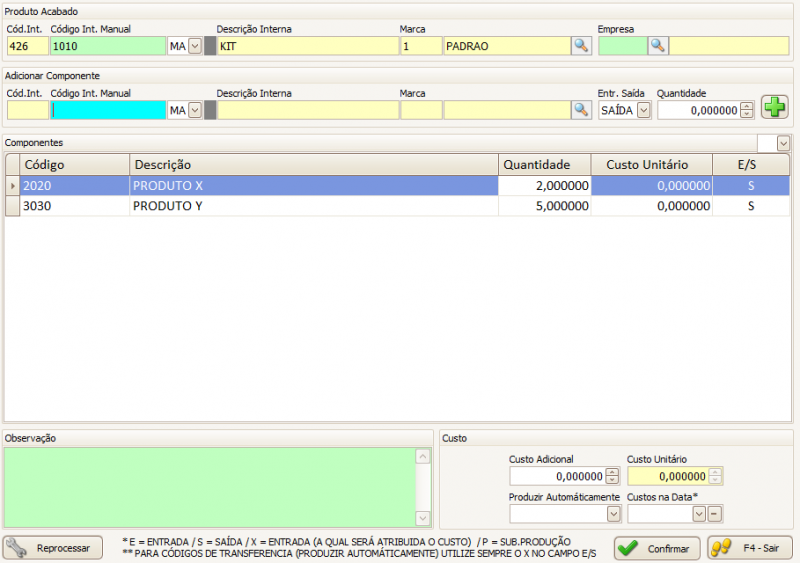The width and height of the screenshot is (800, 563).
Task: Expand the Produzir Automáticamente dropdown
Action: pos(613,514)
